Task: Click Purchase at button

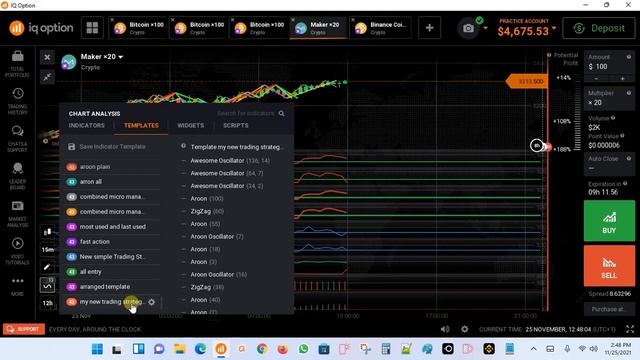Action: click(x=609, y=309)
